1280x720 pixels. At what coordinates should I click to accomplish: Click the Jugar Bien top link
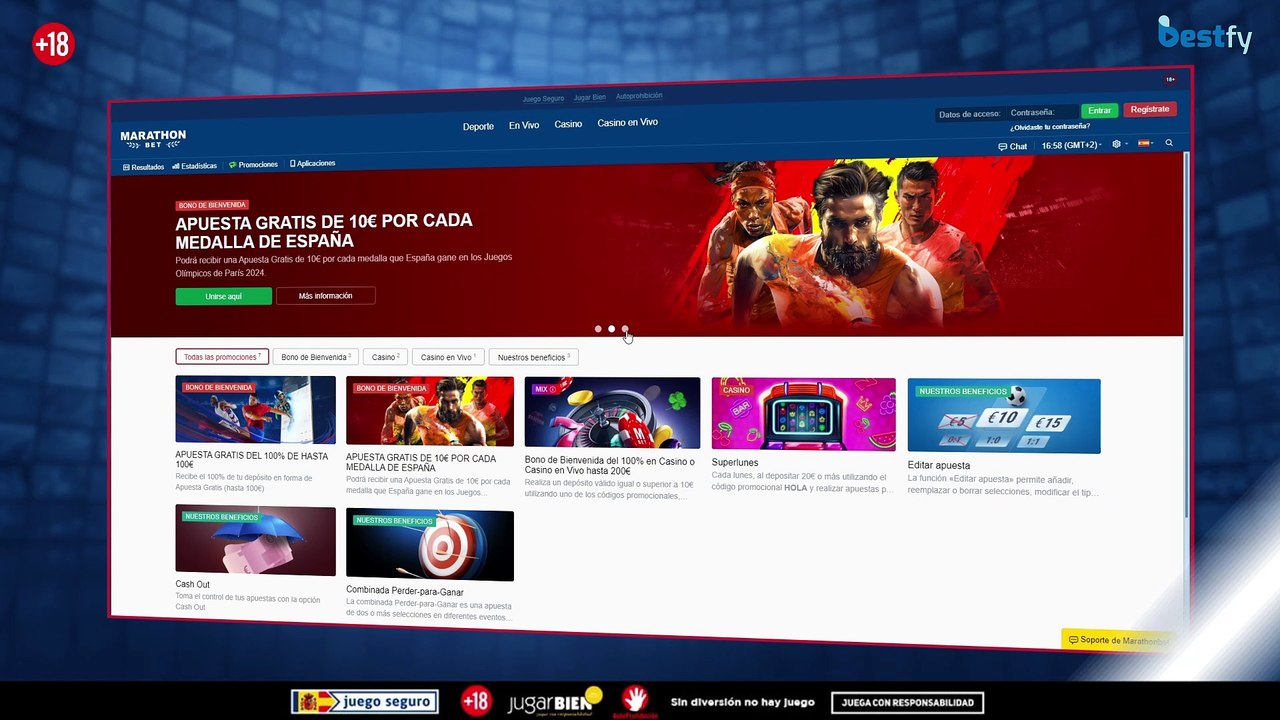pos(590,98)
